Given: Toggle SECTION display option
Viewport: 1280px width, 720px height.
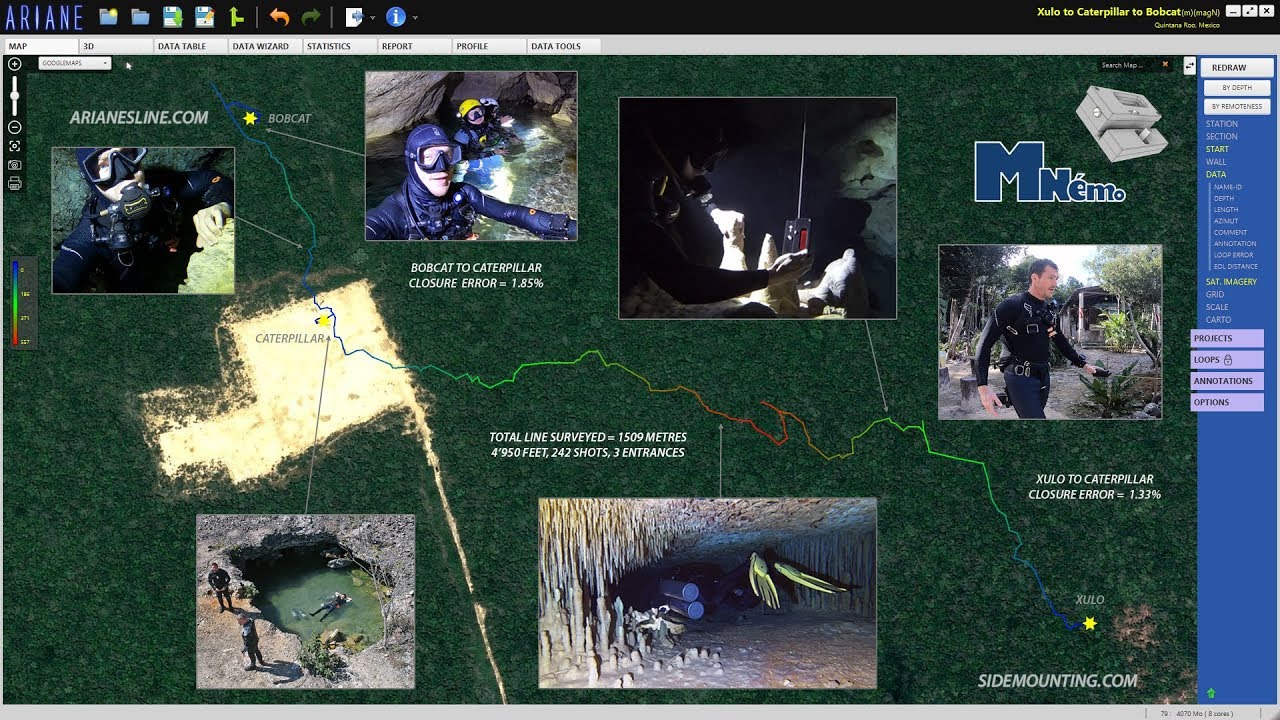Looking at the screenshot, I should pos(1221,136).
